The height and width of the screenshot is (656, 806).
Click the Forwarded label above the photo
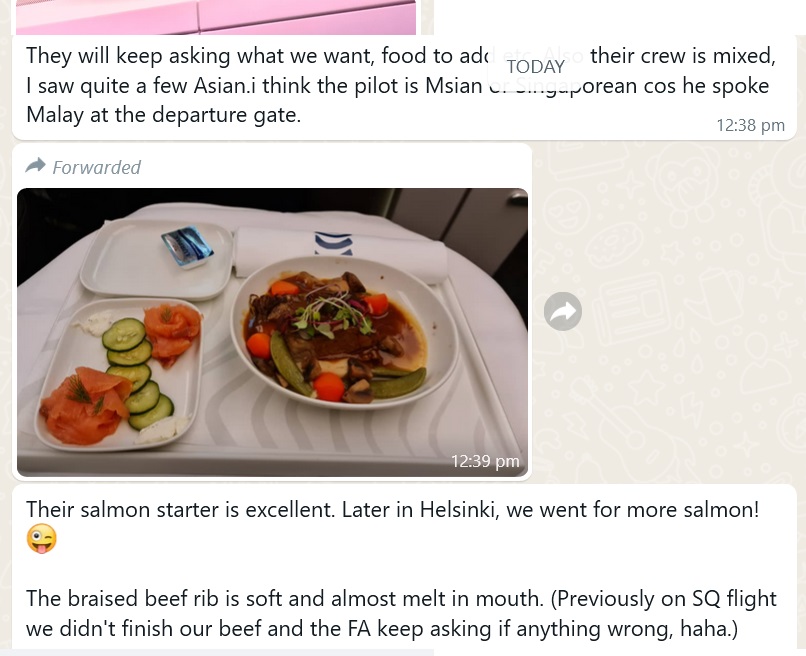click(96, 167)
